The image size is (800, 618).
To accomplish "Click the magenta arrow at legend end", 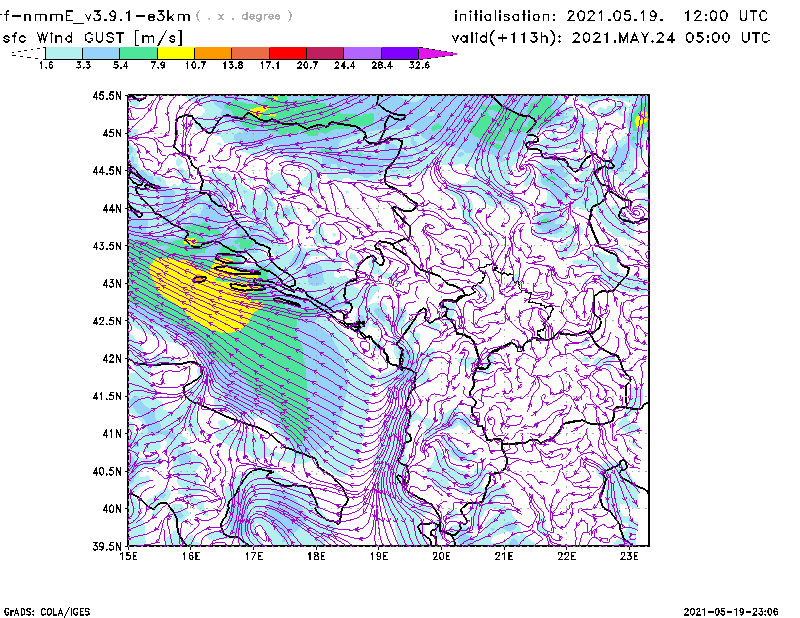I will pyautogui.click(x=437, y=53).
